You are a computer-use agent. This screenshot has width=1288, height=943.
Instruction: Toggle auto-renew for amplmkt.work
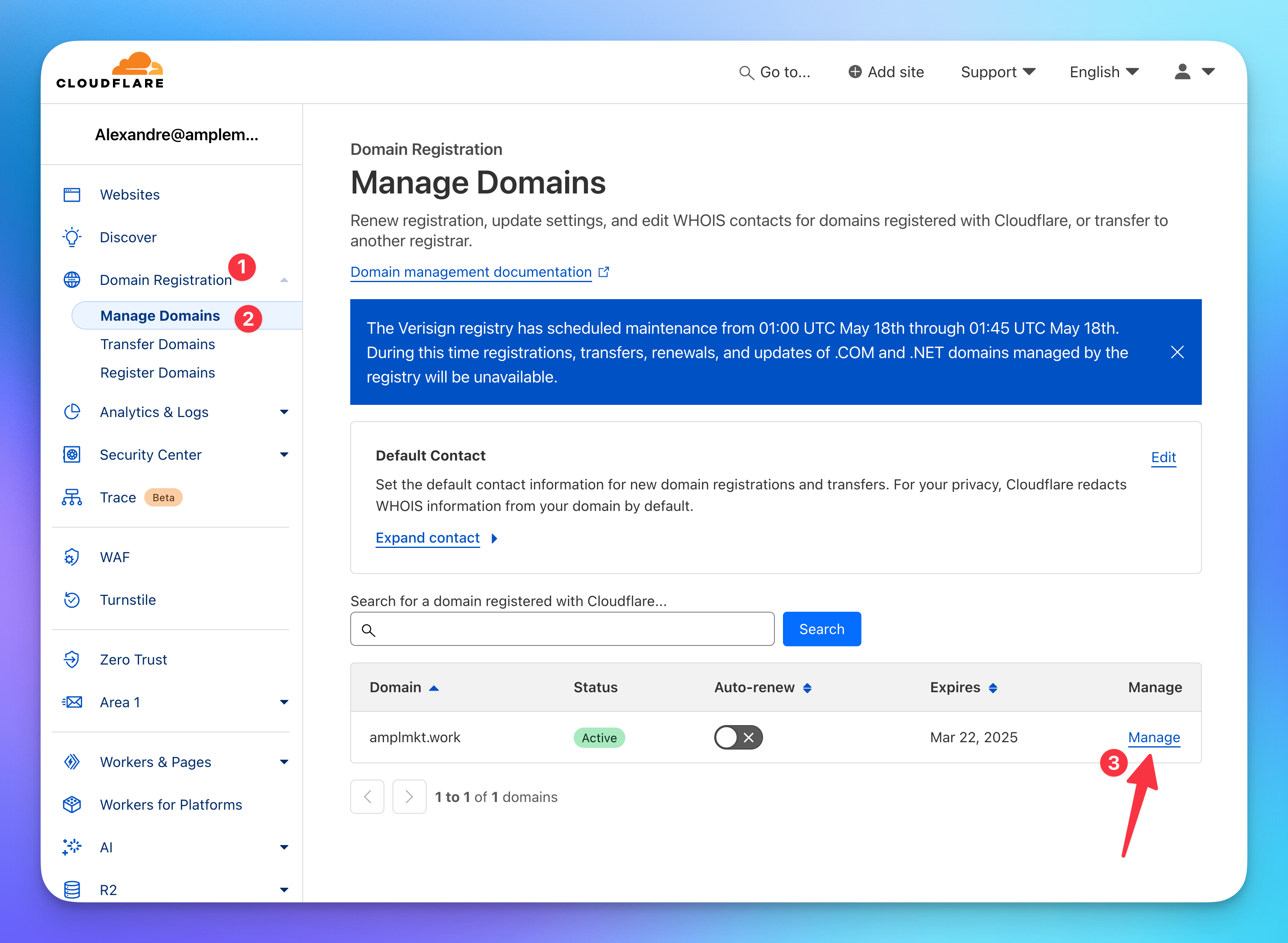(738, 737)
